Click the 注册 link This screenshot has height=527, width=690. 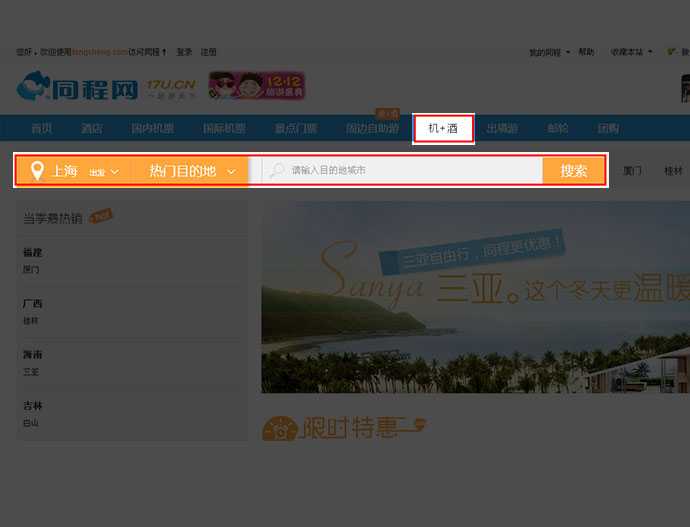pos(208,52)
